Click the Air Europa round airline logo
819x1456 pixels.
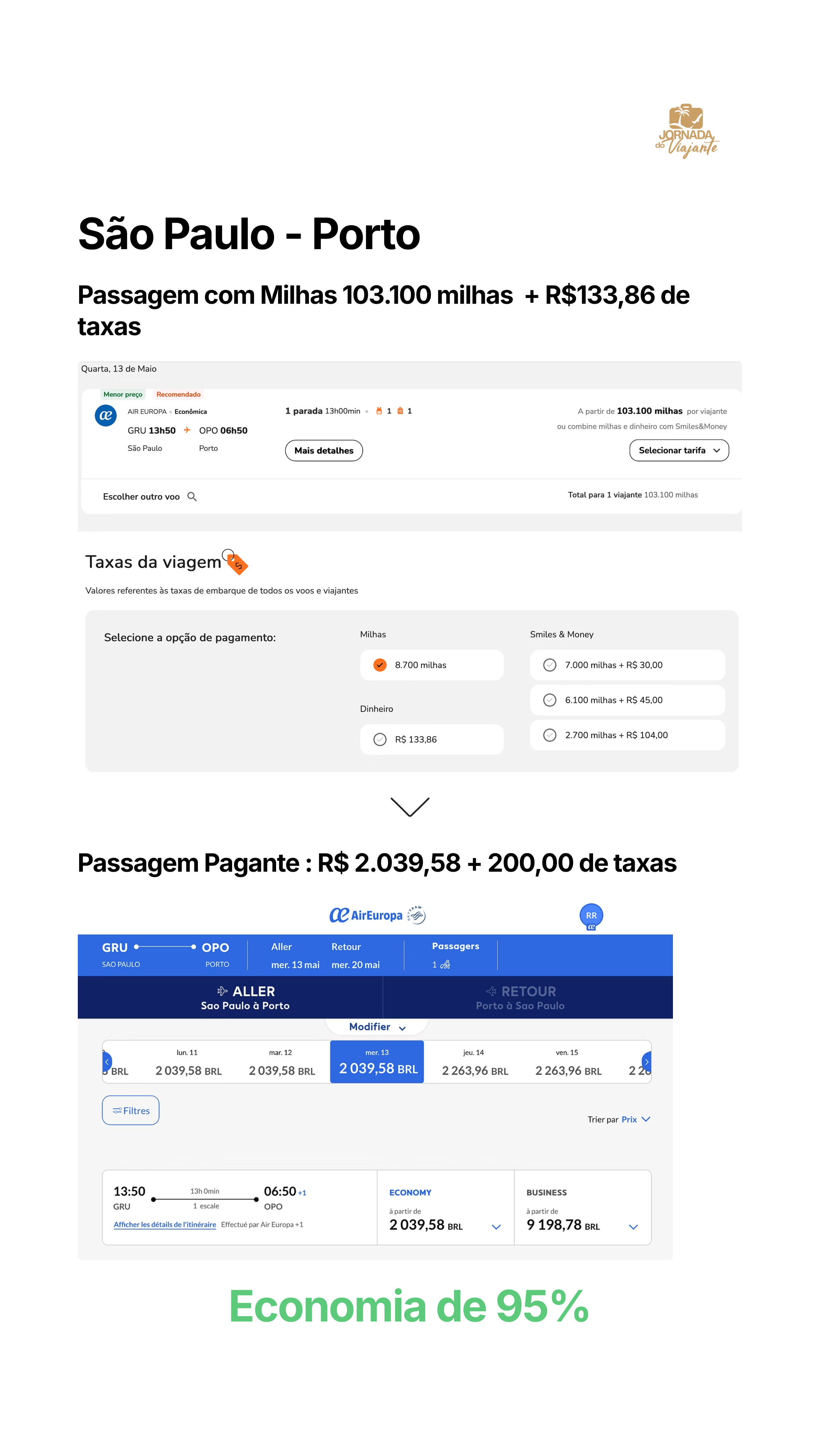coord(106,415)
